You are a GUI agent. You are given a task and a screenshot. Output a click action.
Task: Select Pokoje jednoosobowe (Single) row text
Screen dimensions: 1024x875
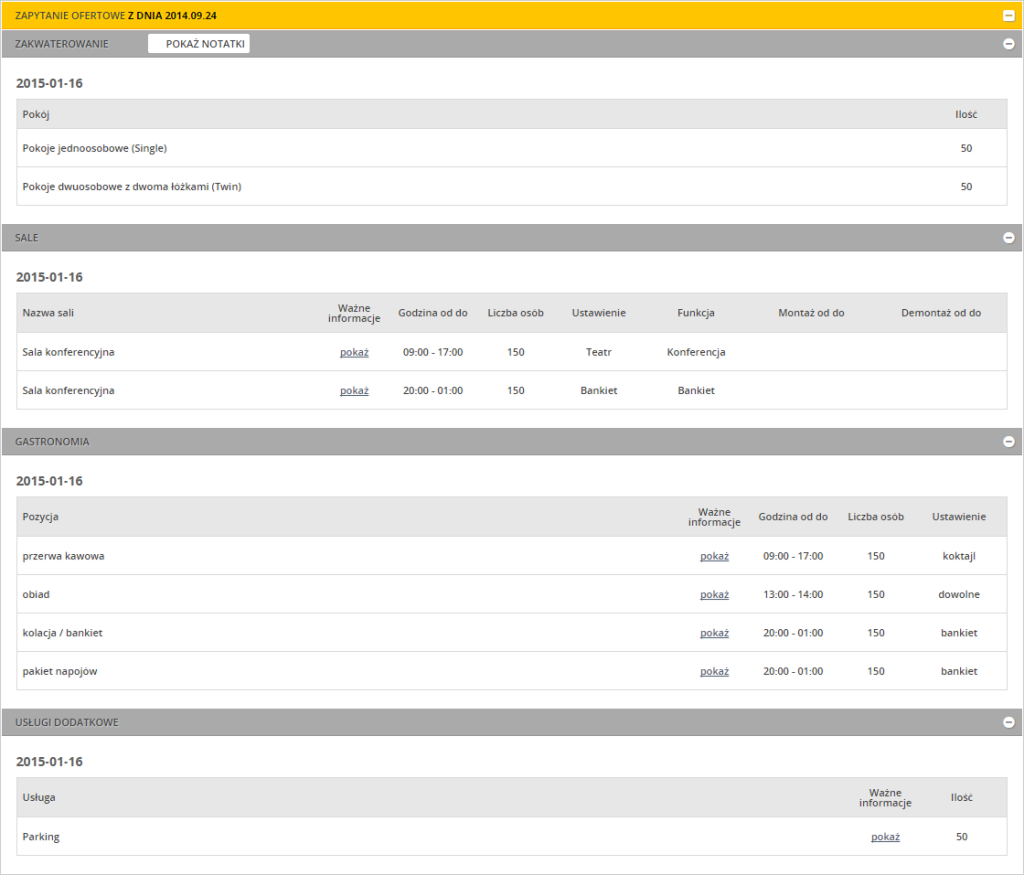[x=95, y=148]
